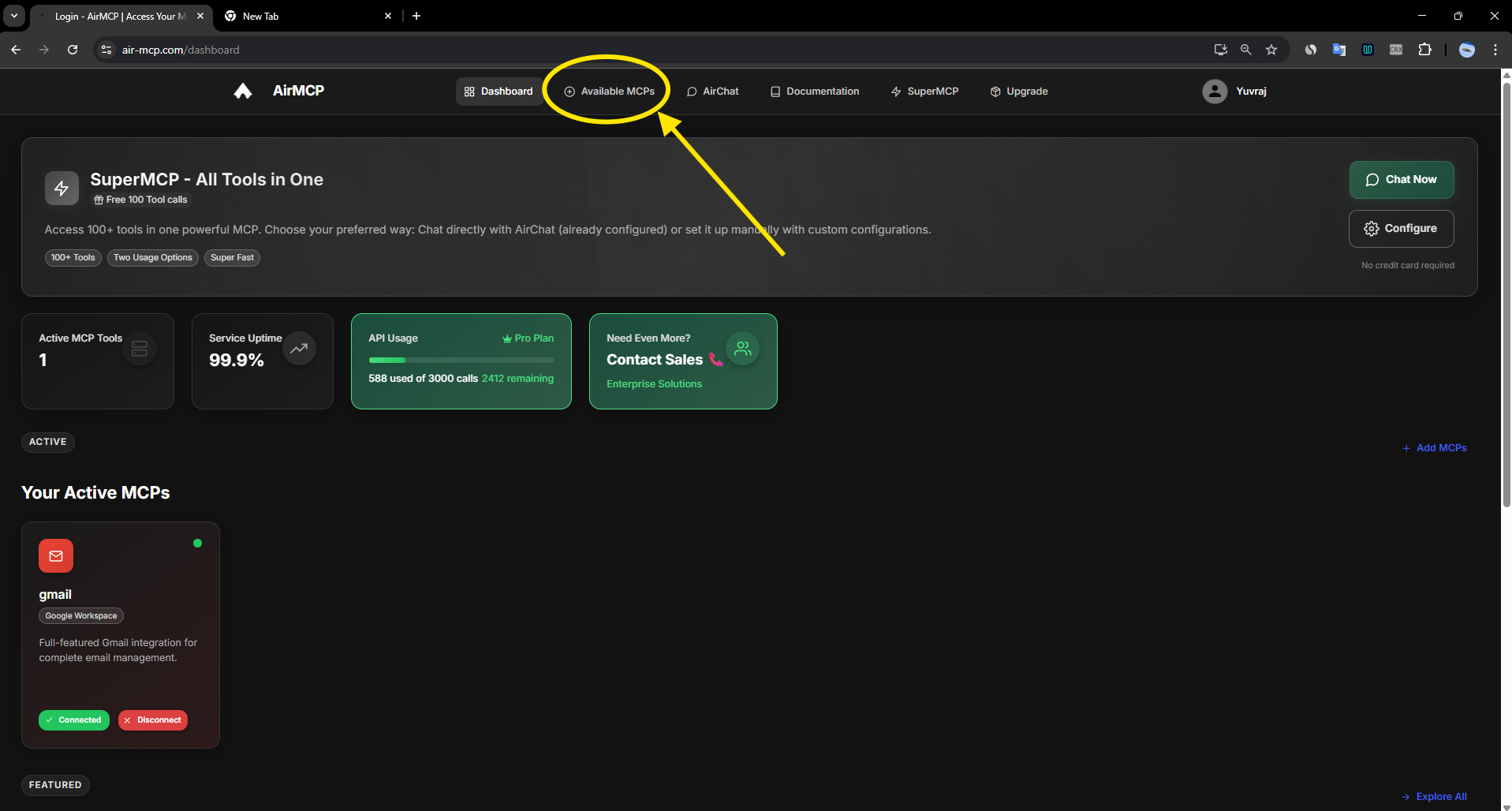Click the Contact Sales people icon
The image size is (1512, 811).
tap(743, 349)
